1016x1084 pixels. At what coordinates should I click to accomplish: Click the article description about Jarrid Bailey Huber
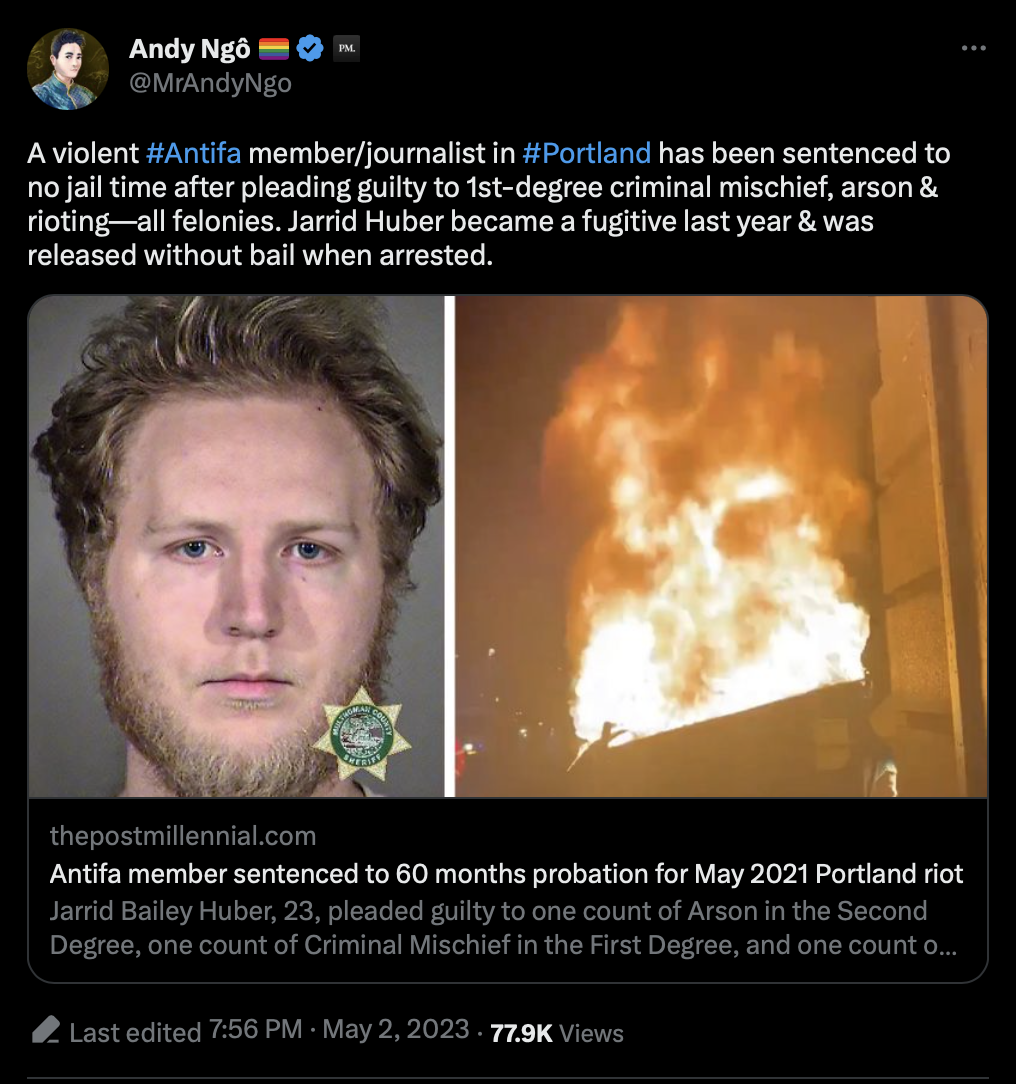pos(503,928)
